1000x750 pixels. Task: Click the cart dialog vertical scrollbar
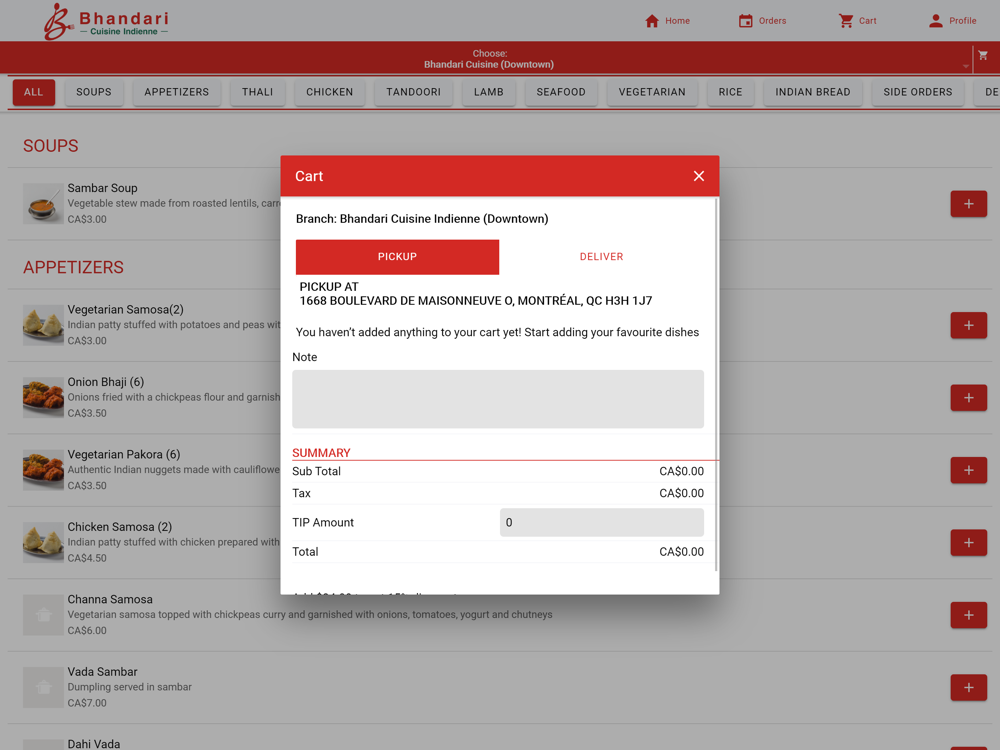[716, 385]
